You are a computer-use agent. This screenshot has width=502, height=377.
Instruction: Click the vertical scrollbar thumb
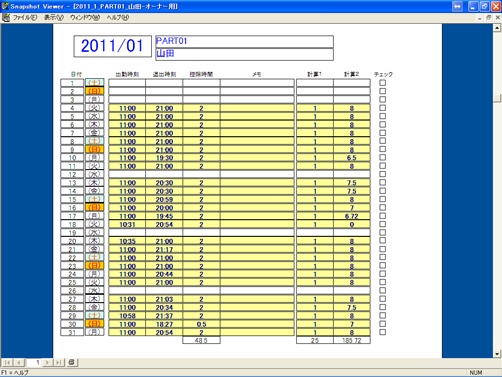point(497,98)
